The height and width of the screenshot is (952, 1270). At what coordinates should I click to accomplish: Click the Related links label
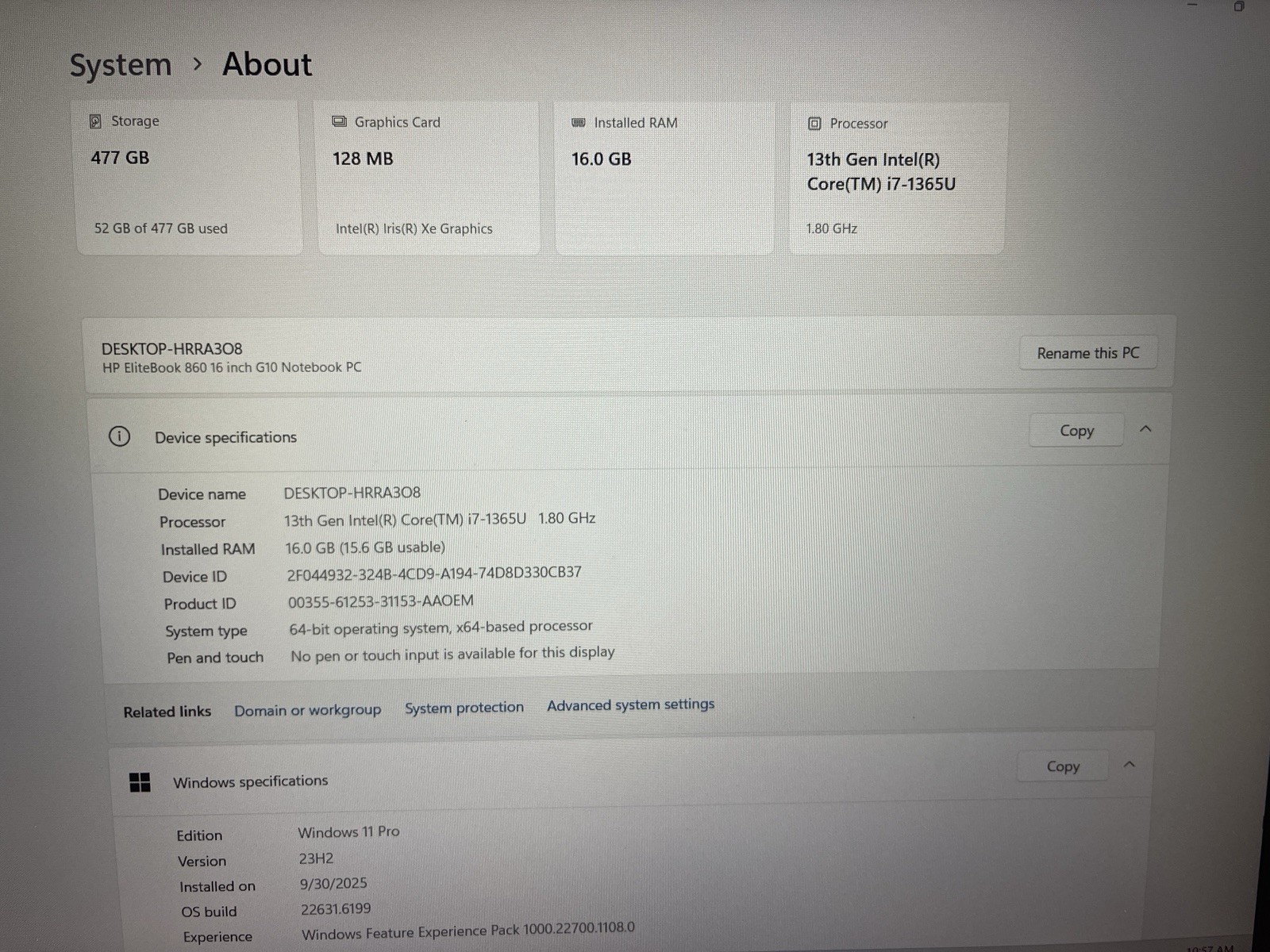point(167,712)
